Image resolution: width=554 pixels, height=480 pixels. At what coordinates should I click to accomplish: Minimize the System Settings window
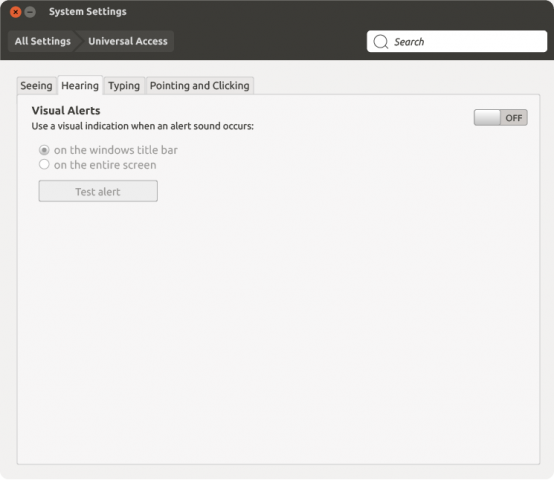click(30, 12)
